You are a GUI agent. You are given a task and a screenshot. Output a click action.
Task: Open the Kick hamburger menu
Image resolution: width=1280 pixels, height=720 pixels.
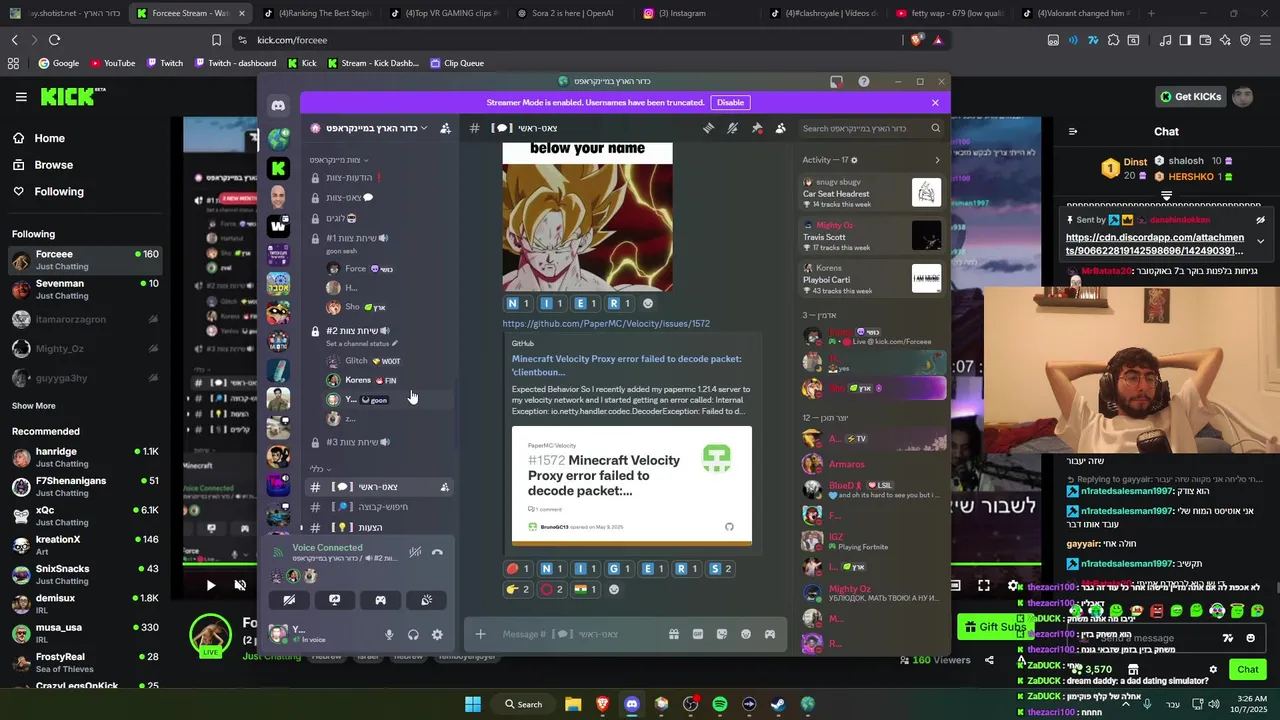(x=21, y=97)
